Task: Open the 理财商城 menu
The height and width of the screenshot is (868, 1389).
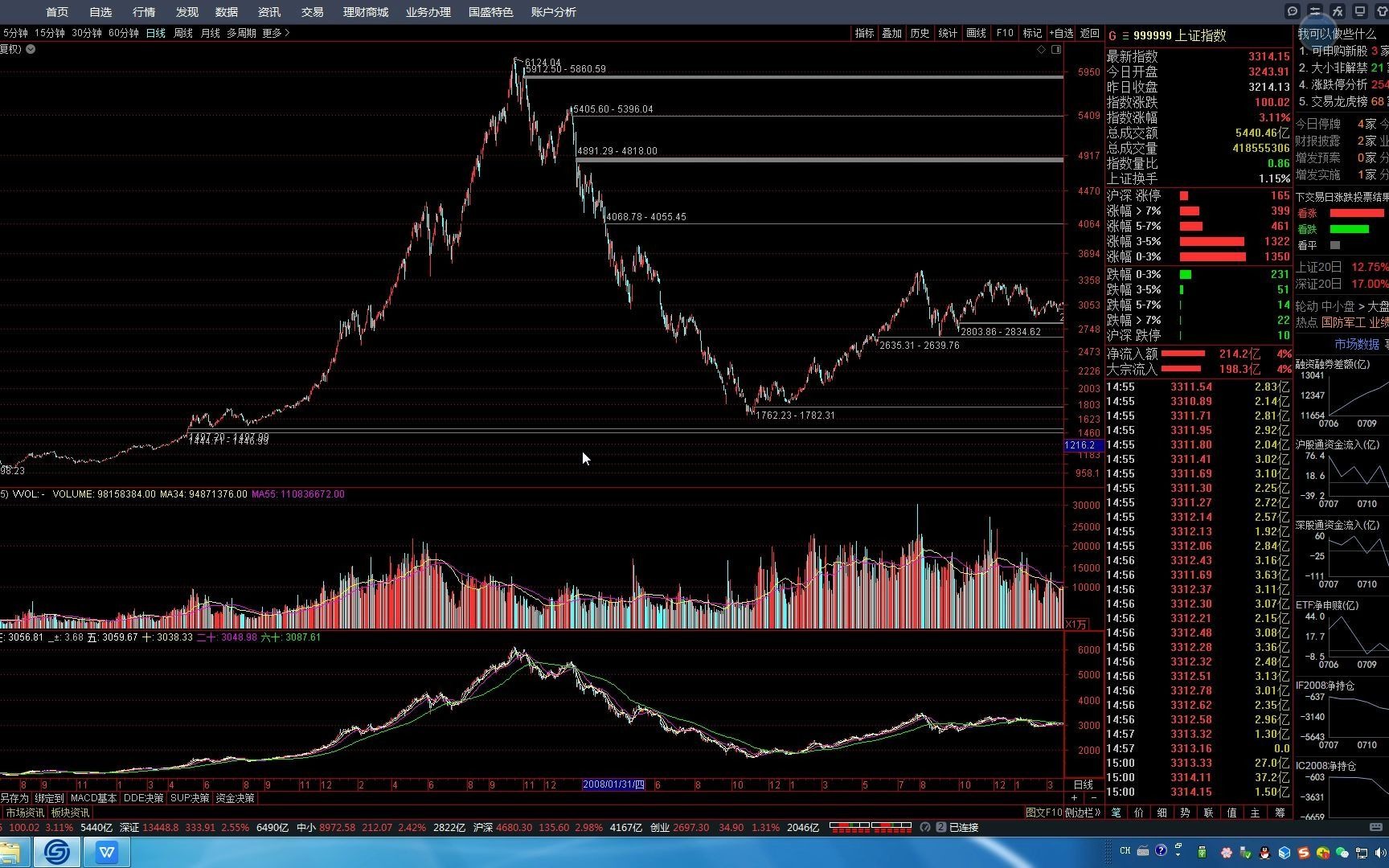Action: (x=366, y=12)
